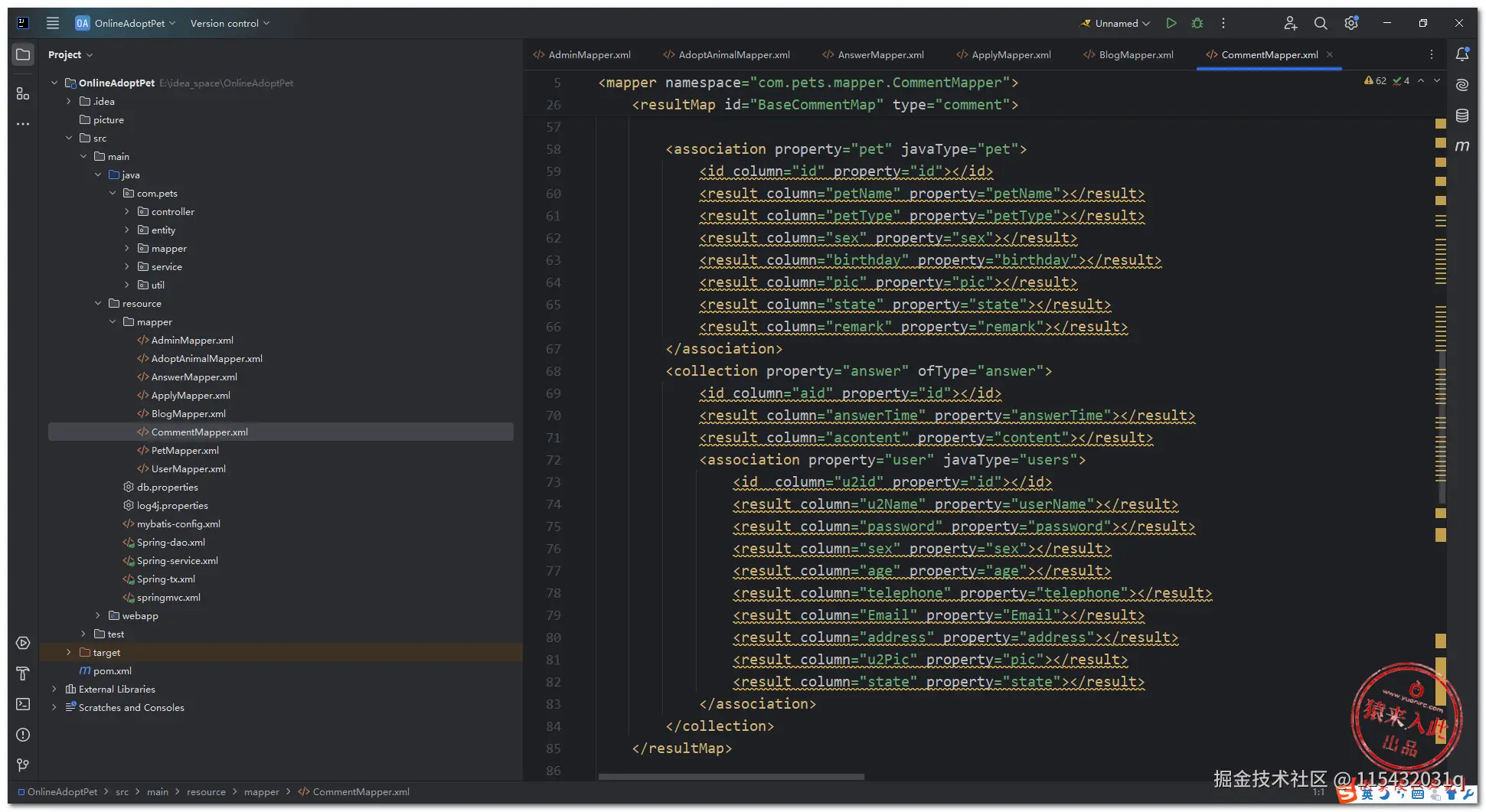The image size is (1486, 812).
Task: Show more tool windows ellipsis
Action: click(x=23, y=124)
